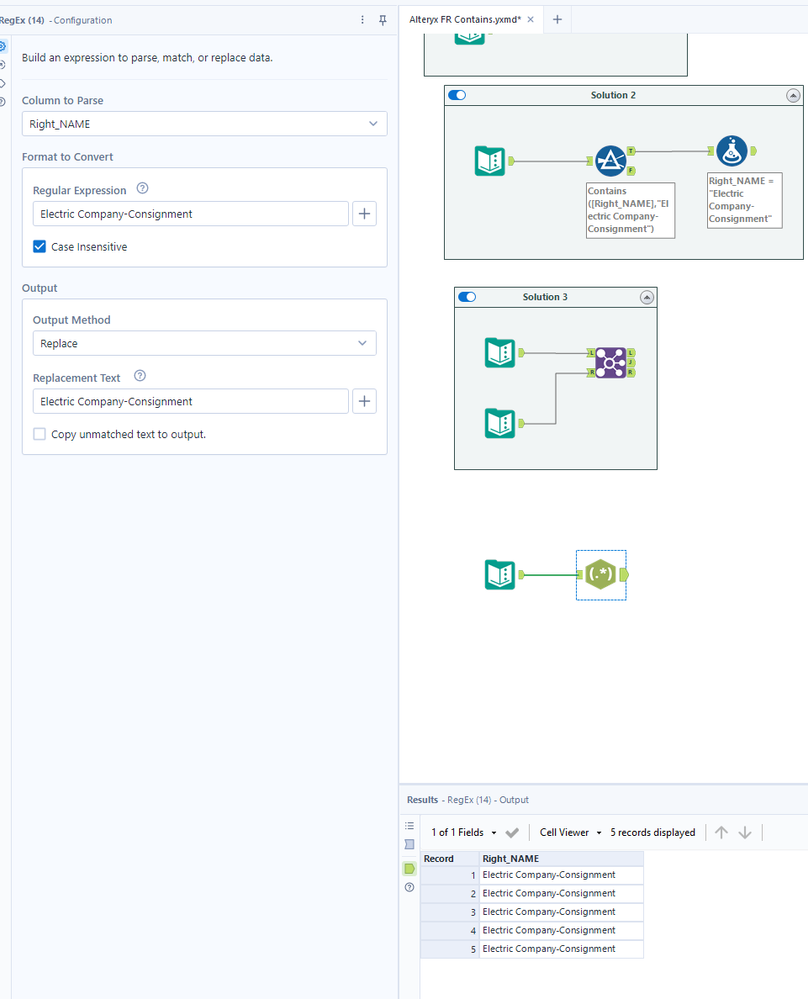Select the Right_NAME cell in record 3
The width and height of the screenshot is (808, 999).
pos(561,912)
